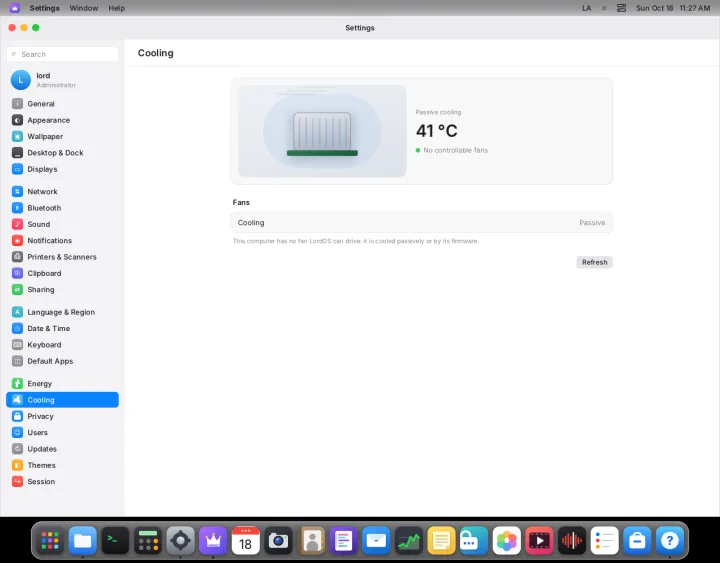Click the Refresh button

coord(594,262)
